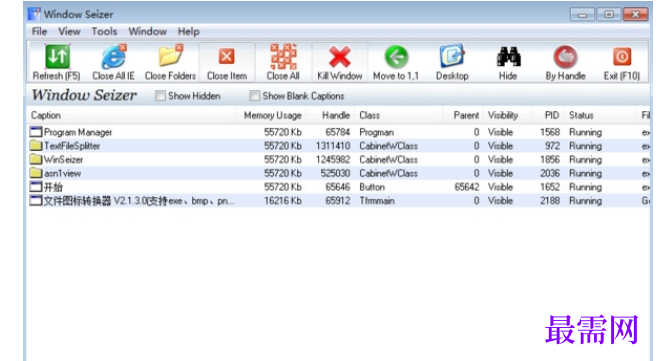This screenshot has height=361, width=657.
Task: Click parent value 65642
Action: coord(467,187)
